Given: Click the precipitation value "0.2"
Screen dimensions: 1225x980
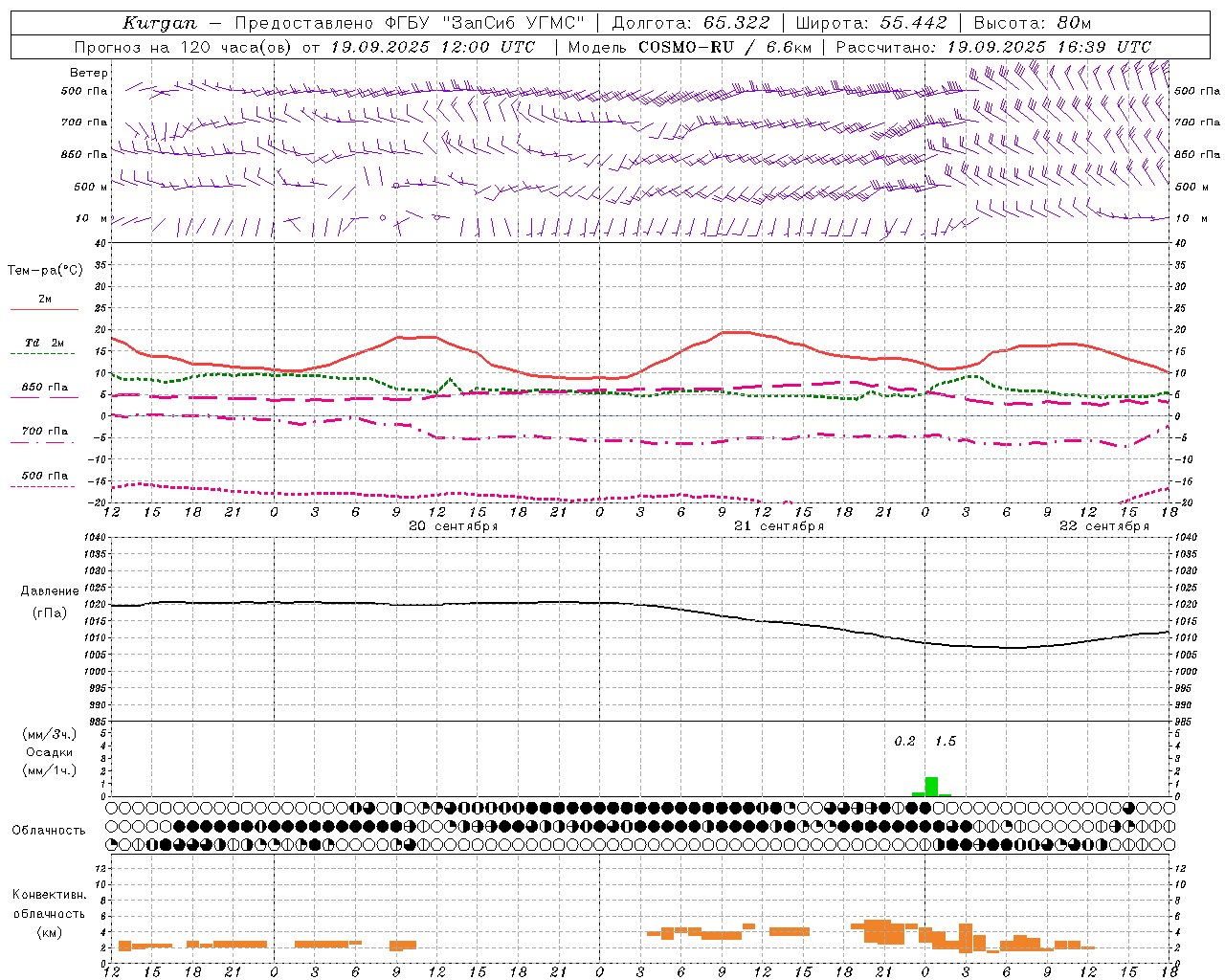Looking at the screenshot, I should tap(904, 742).
